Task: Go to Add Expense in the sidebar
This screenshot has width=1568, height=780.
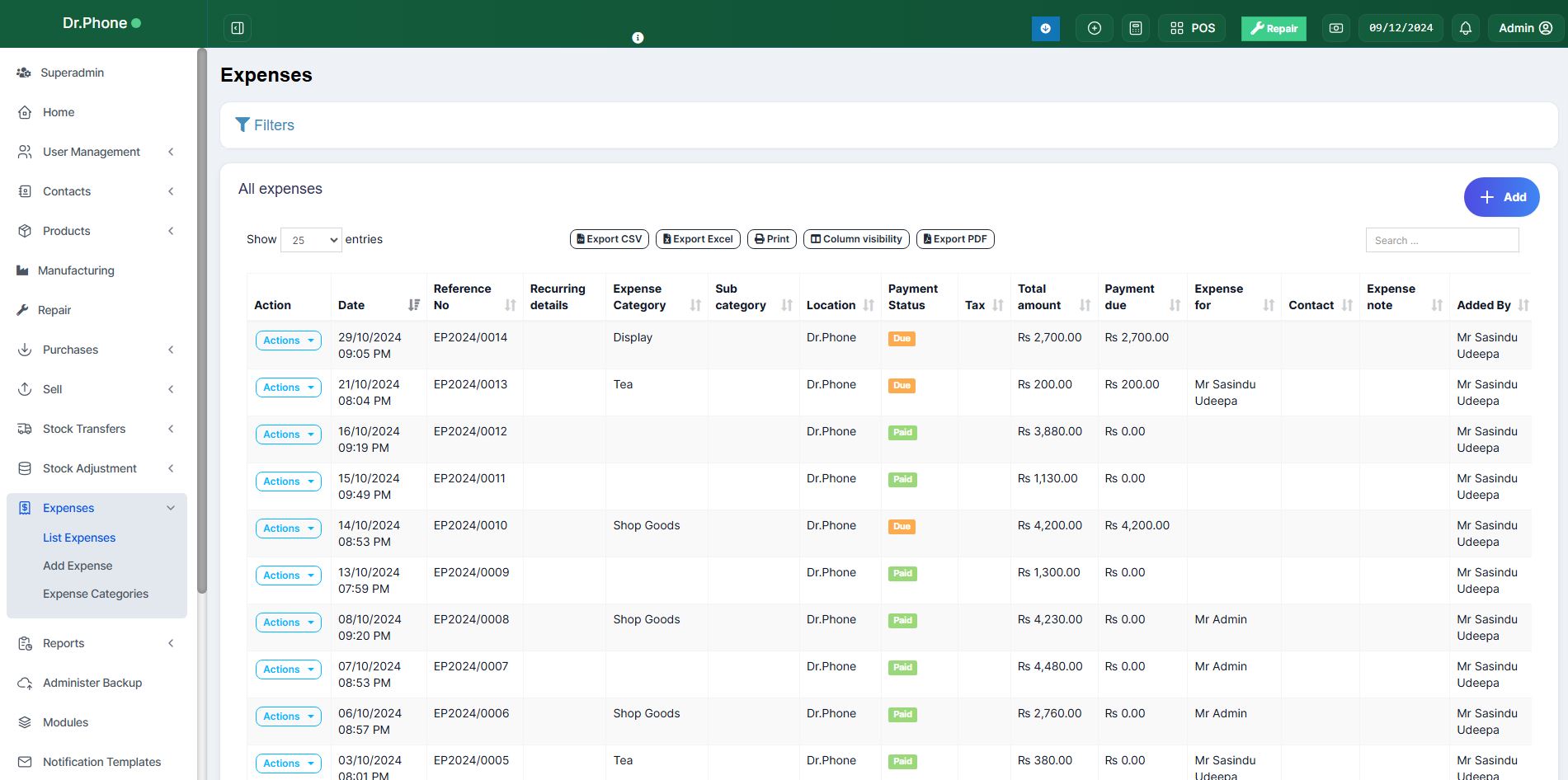Action: [78, 566]
